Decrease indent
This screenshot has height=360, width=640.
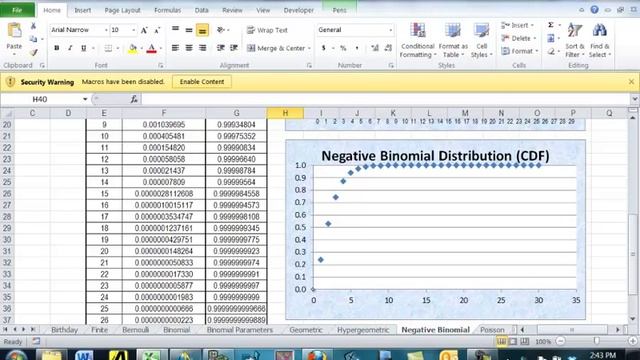click(221, 48)
